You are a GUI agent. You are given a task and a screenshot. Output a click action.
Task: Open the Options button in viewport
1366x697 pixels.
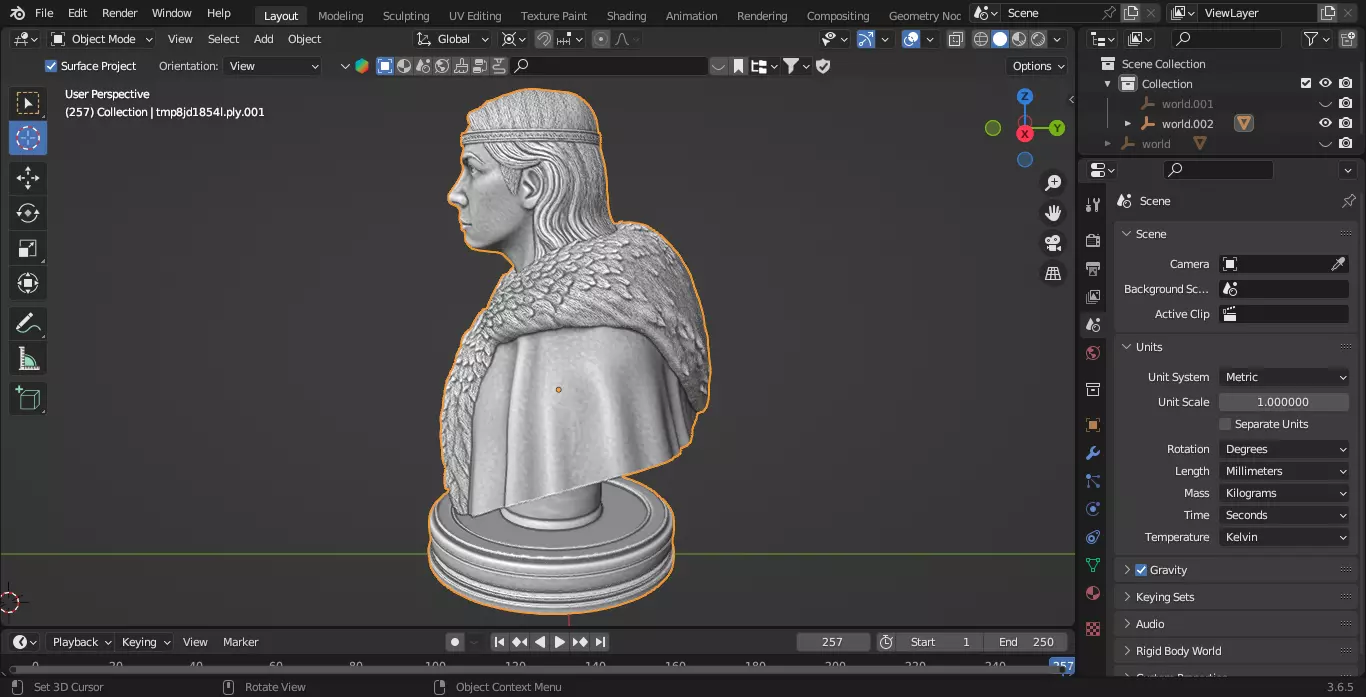[x=1038, y=66]
